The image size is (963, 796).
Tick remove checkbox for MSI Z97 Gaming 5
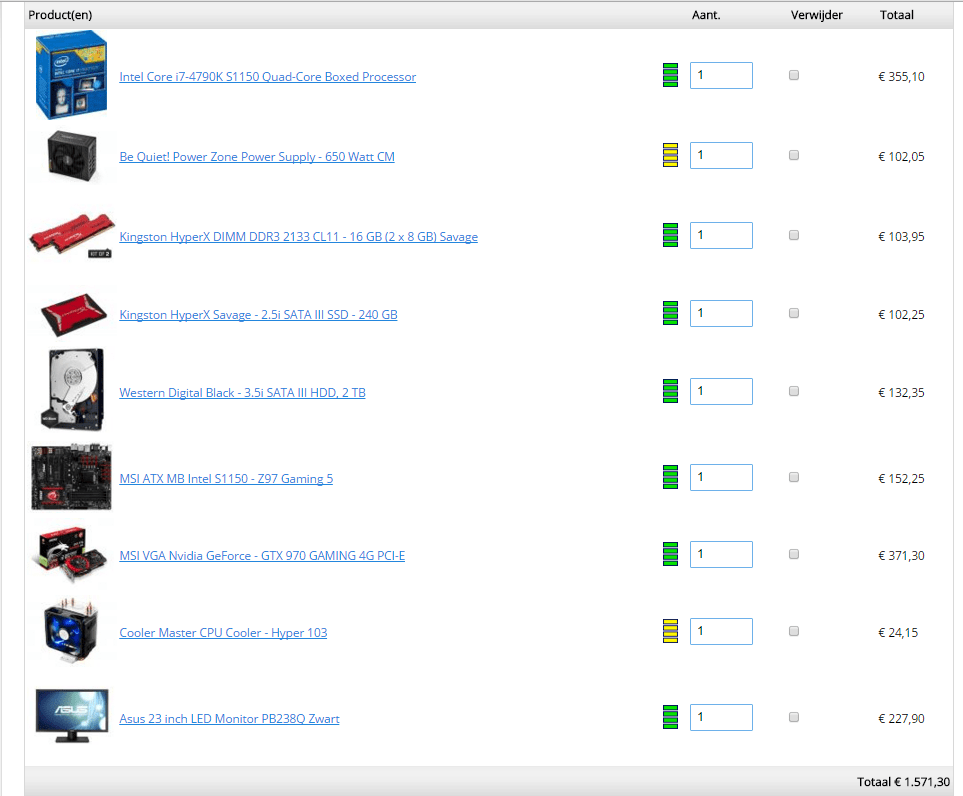click(x=793, y=477)
